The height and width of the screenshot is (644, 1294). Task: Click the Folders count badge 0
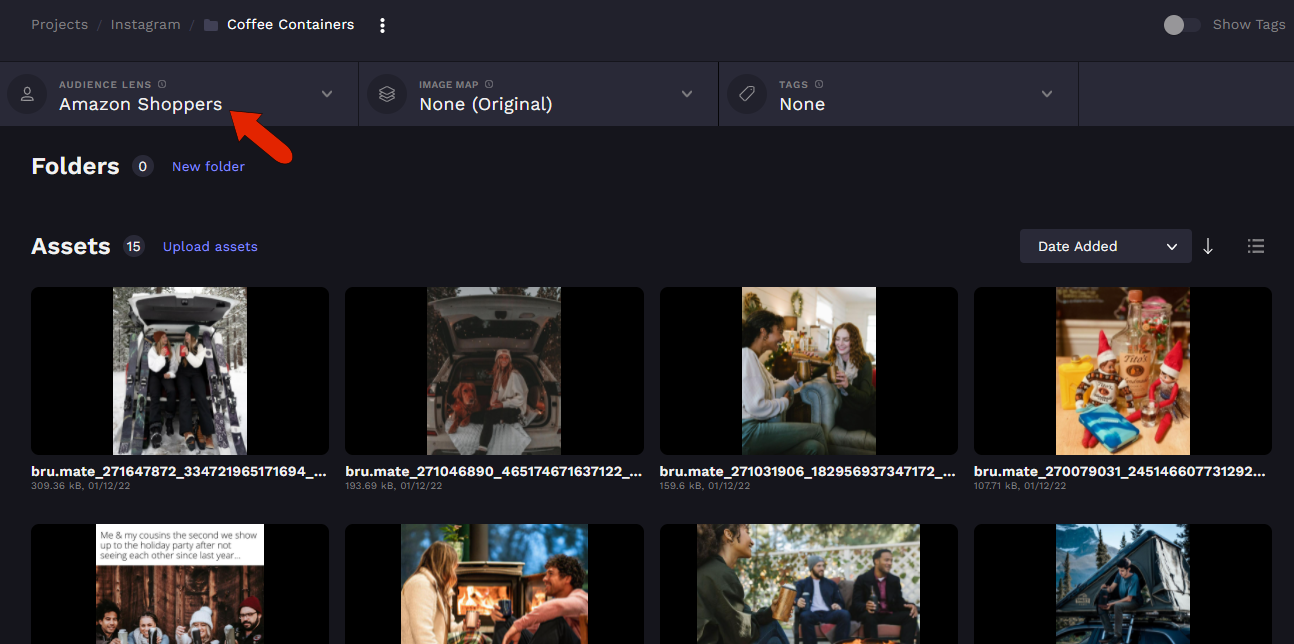[x=143, y=166]
